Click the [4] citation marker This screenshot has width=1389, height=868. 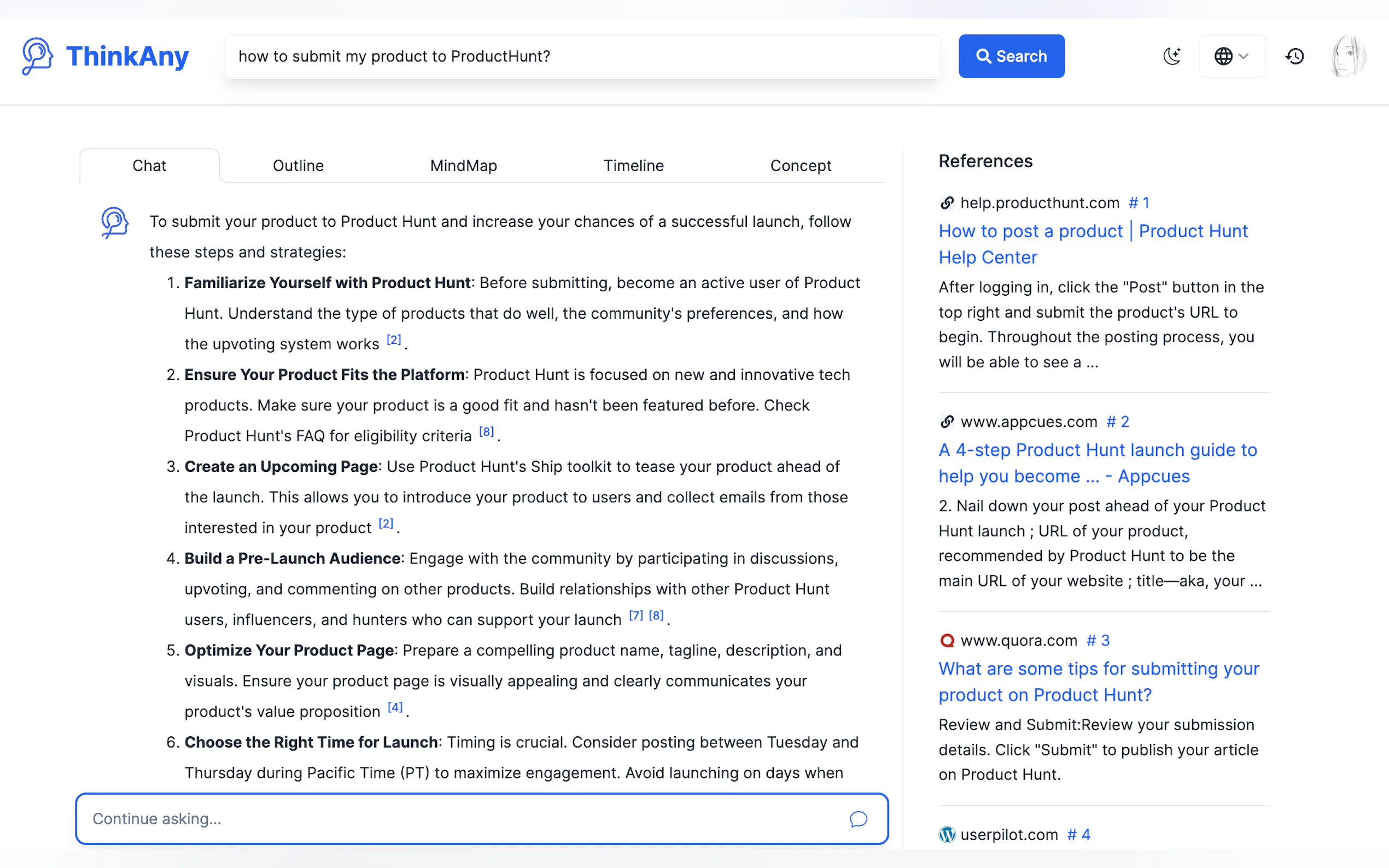[x=395, y=707]
